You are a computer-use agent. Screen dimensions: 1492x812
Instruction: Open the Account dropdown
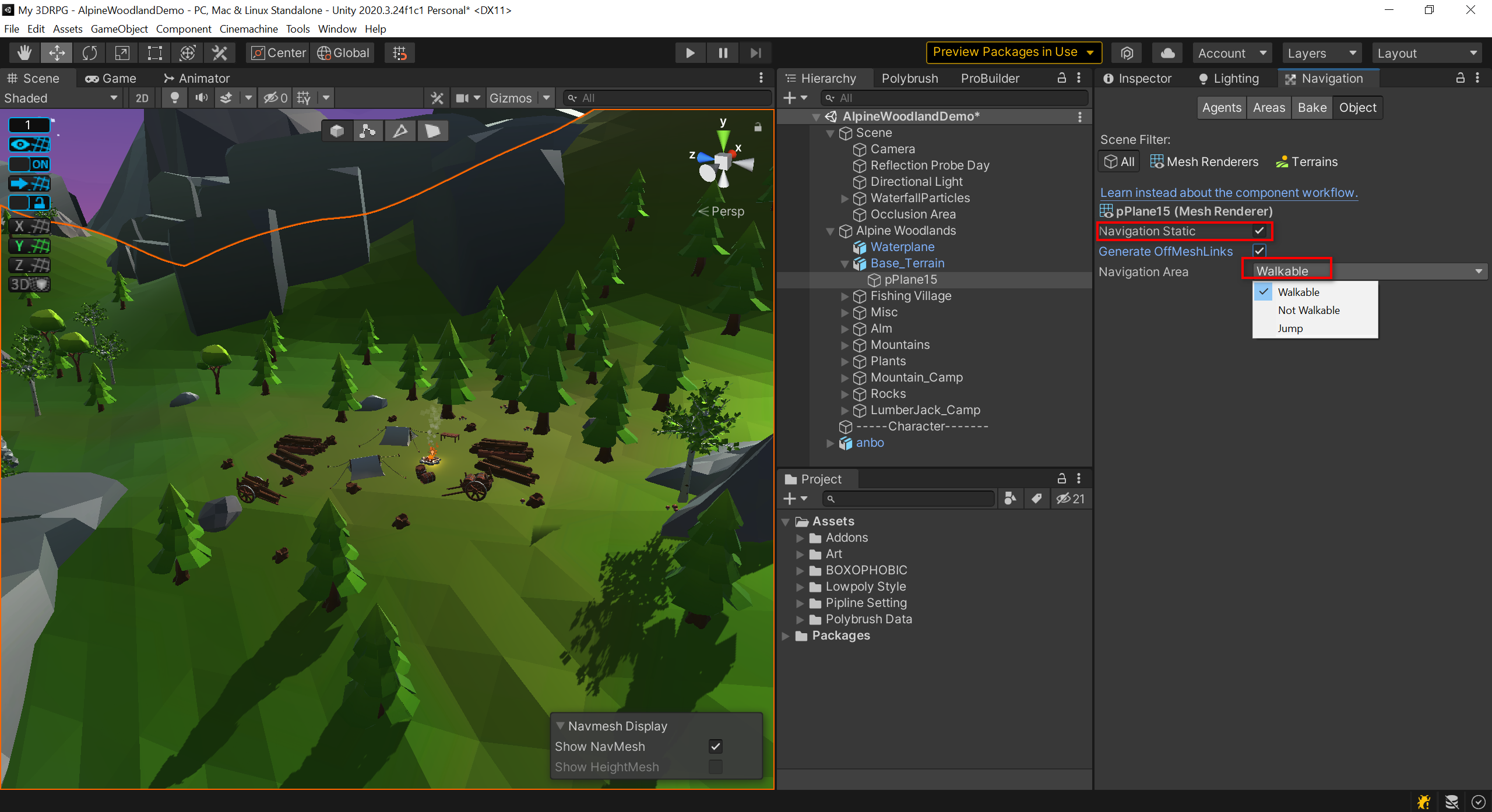(1232, 53)
